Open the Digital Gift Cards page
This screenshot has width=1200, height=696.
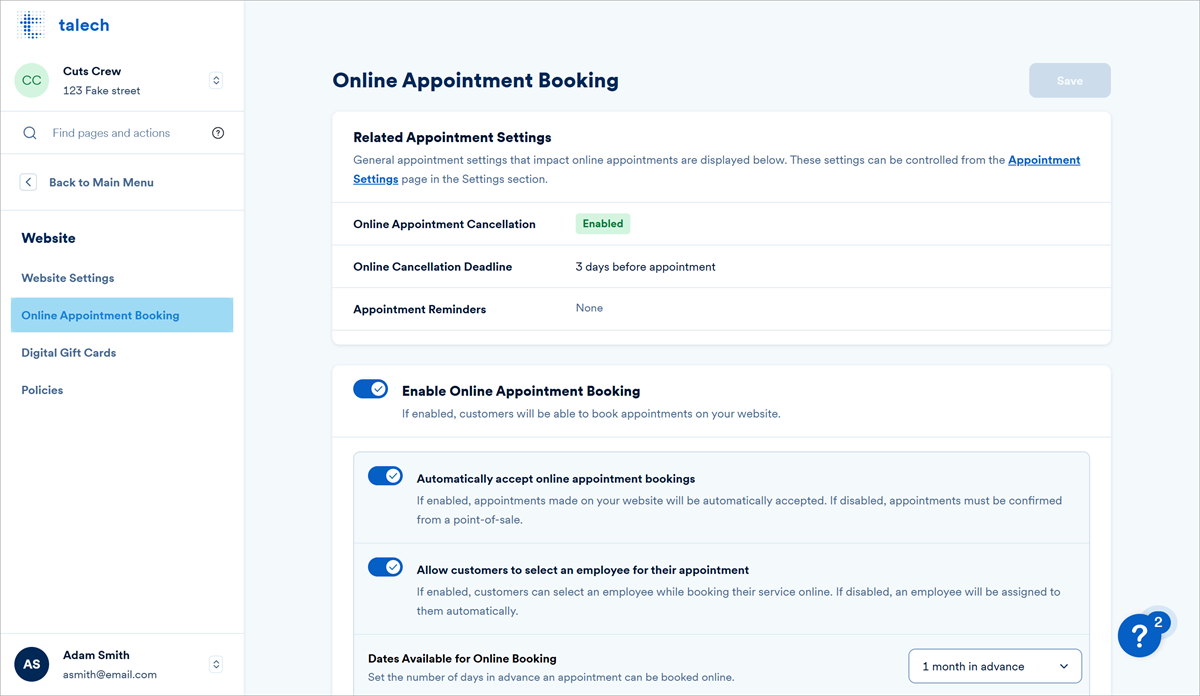[68, 352]
